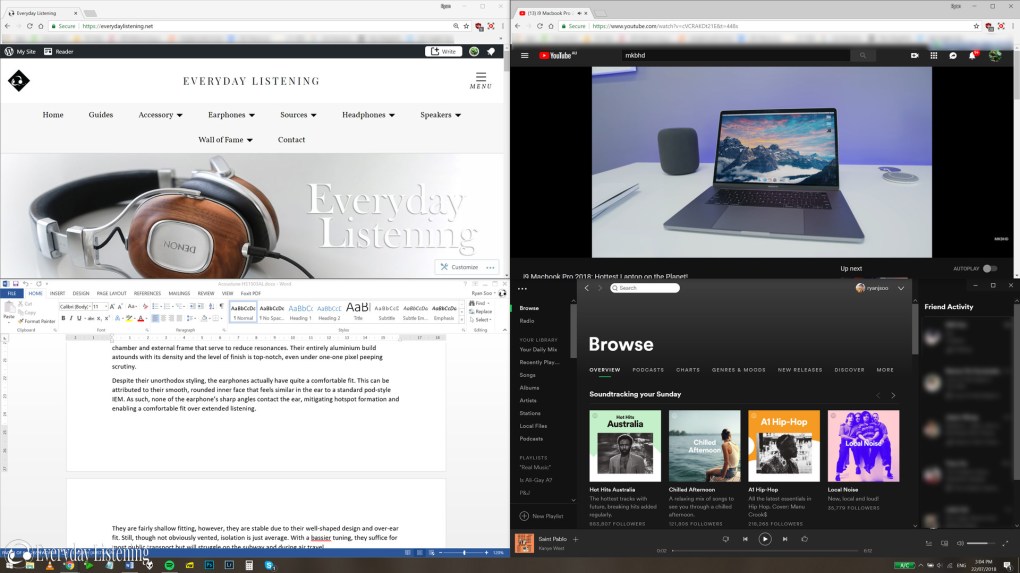This screenshot has width=1020, height=573.
Task: Open the YouTube upload video camera icon
Action: pos(915,55)
